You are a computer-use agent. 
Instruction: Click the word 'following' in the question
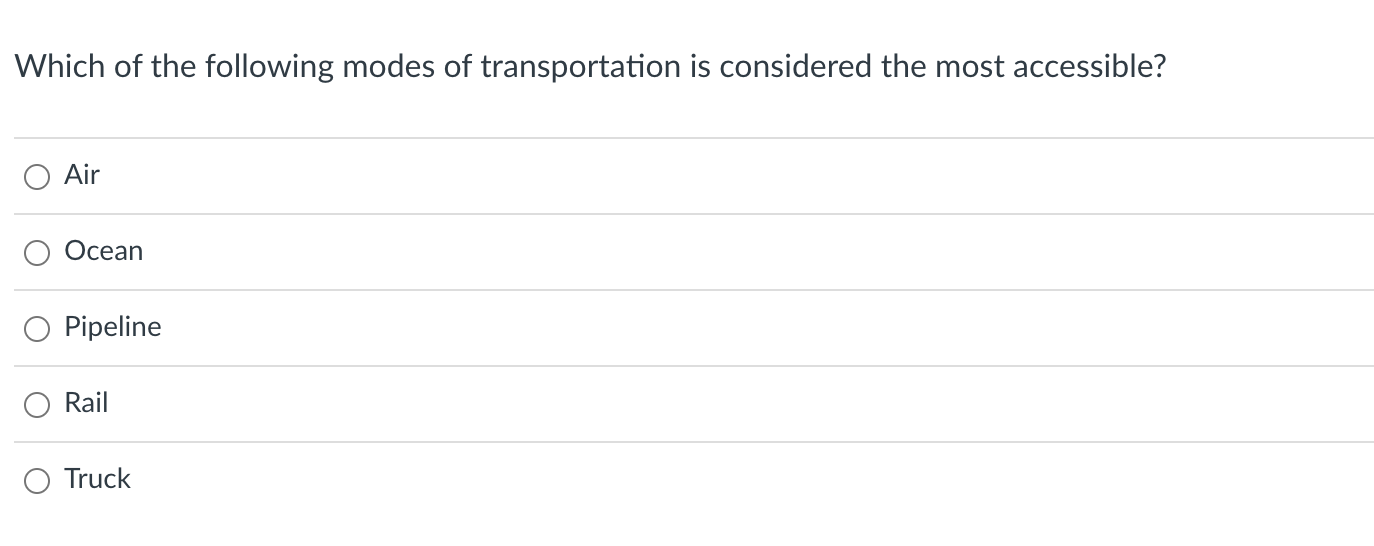tap(268, 67)
